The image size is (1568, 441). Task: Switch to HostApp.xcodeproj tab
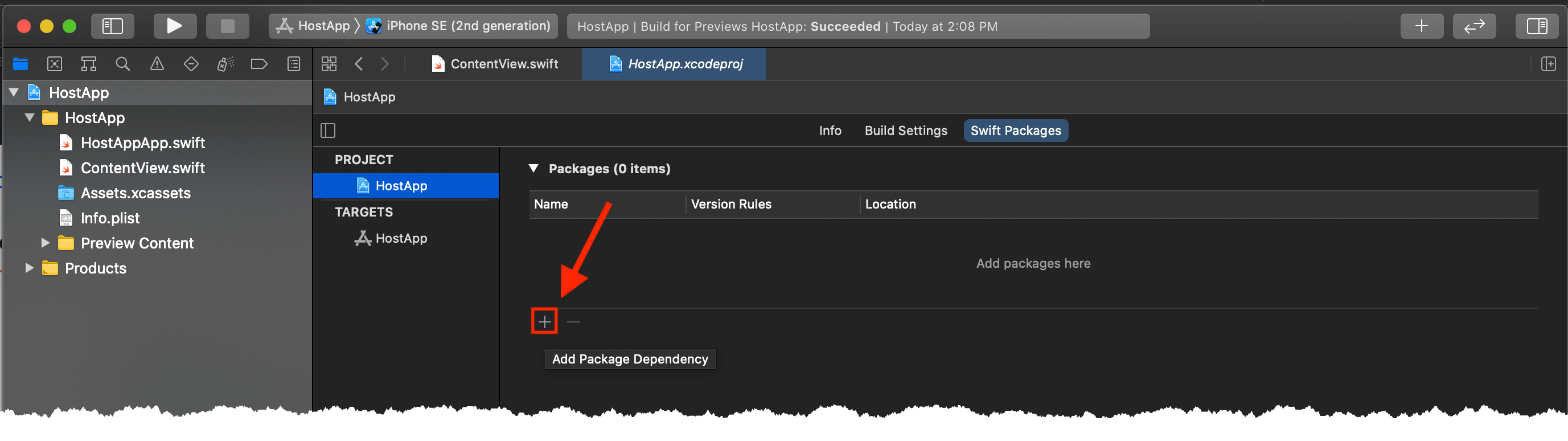675,64
